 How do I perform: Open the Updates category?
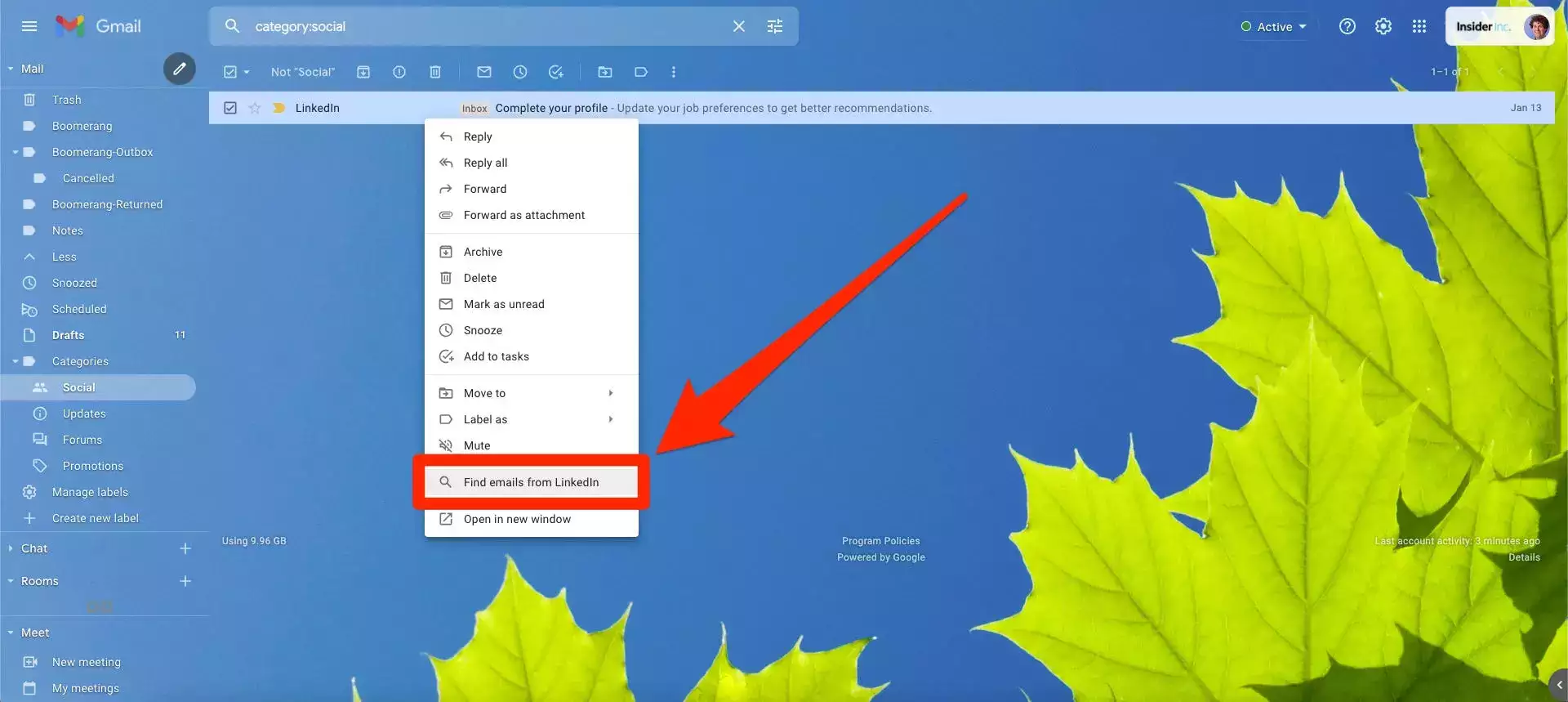[x=84, y=414]
